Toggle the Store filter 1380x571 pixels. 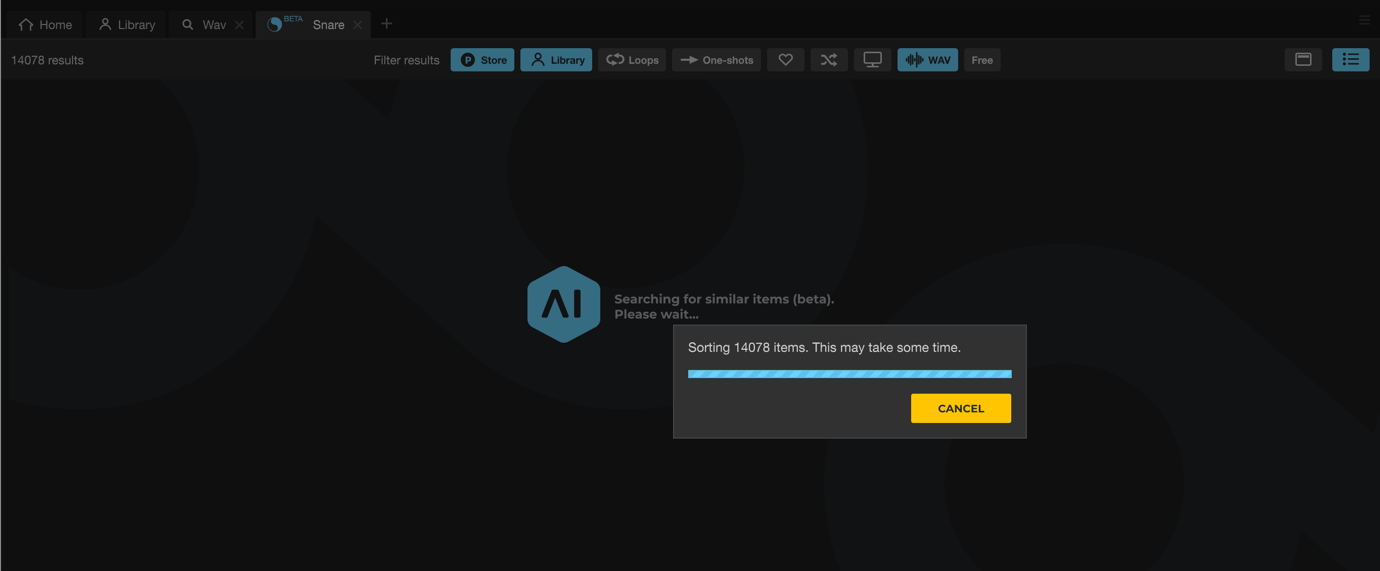(x=482, y=60)
